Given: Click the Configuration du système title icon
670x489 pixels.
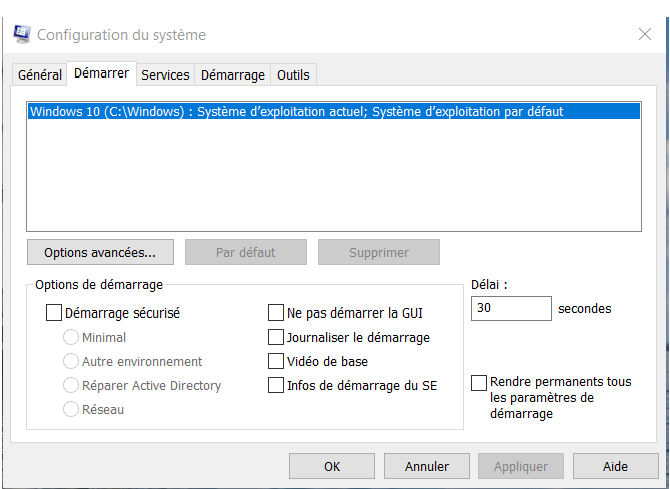Looking at the screenshot, I should click(x=21, y=34).
